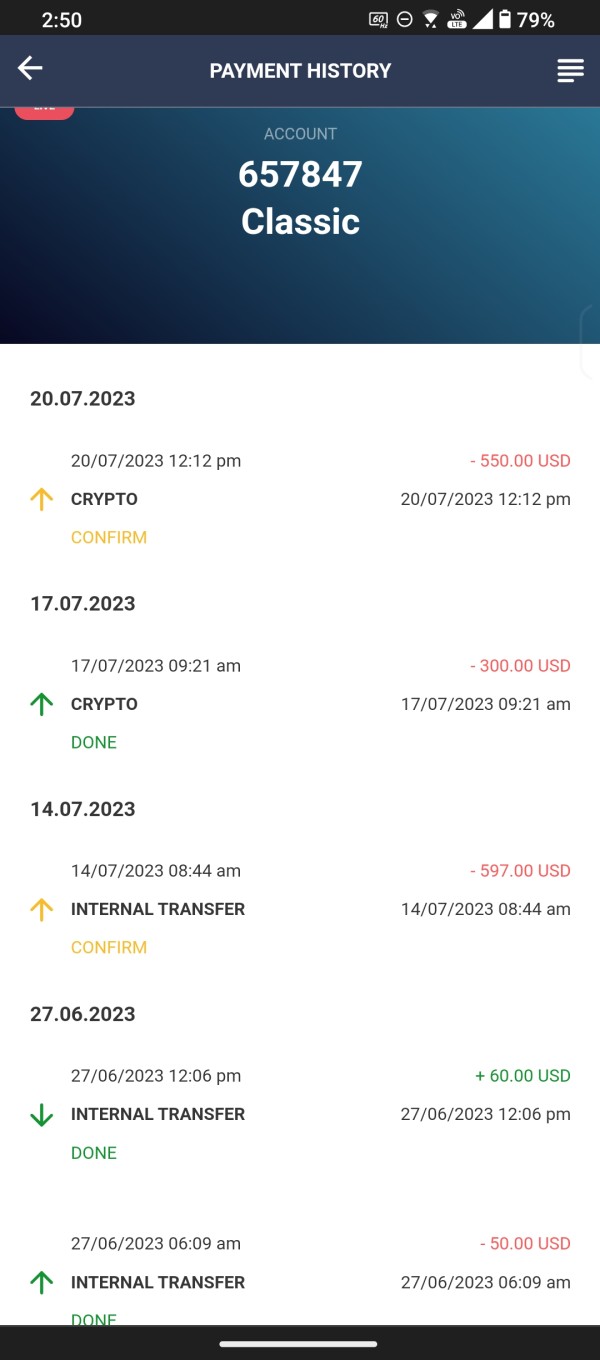Tap green up arrow for 50.00 USD transfer
The width and height of the screenshot is (600, 1360).
(41, 1282)
